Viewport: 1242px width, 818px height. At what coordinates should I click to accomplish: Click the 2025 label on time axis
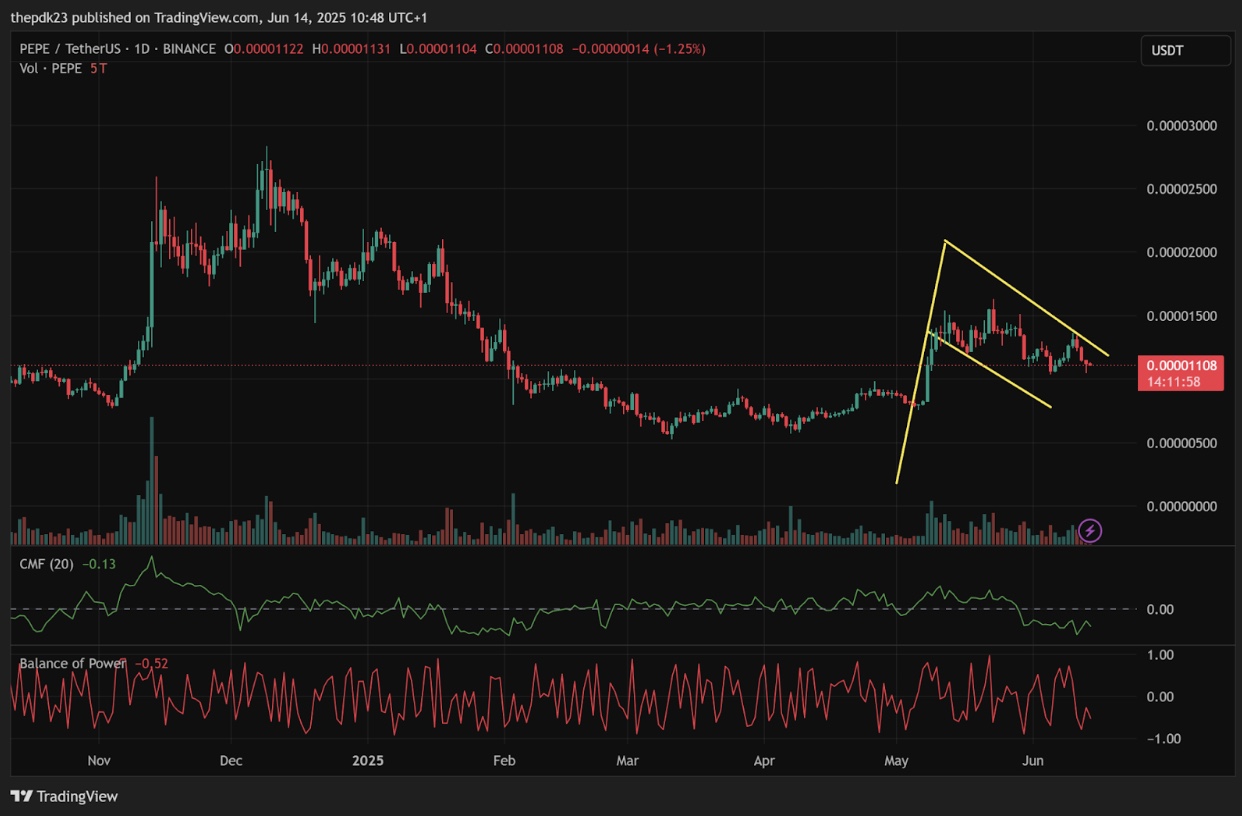(x=369, y=760)
